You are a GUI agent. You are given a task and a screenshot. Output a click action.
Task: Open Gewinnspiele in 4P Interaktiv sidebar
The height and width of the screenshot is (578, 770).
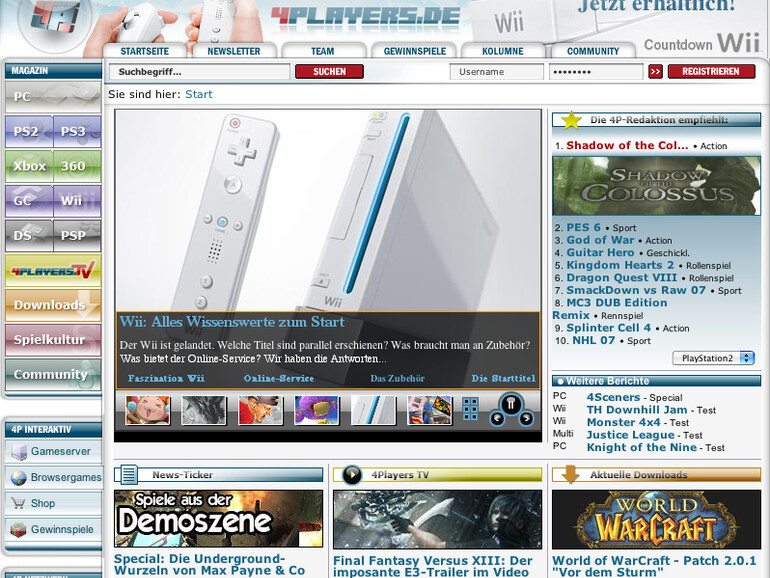53,529
